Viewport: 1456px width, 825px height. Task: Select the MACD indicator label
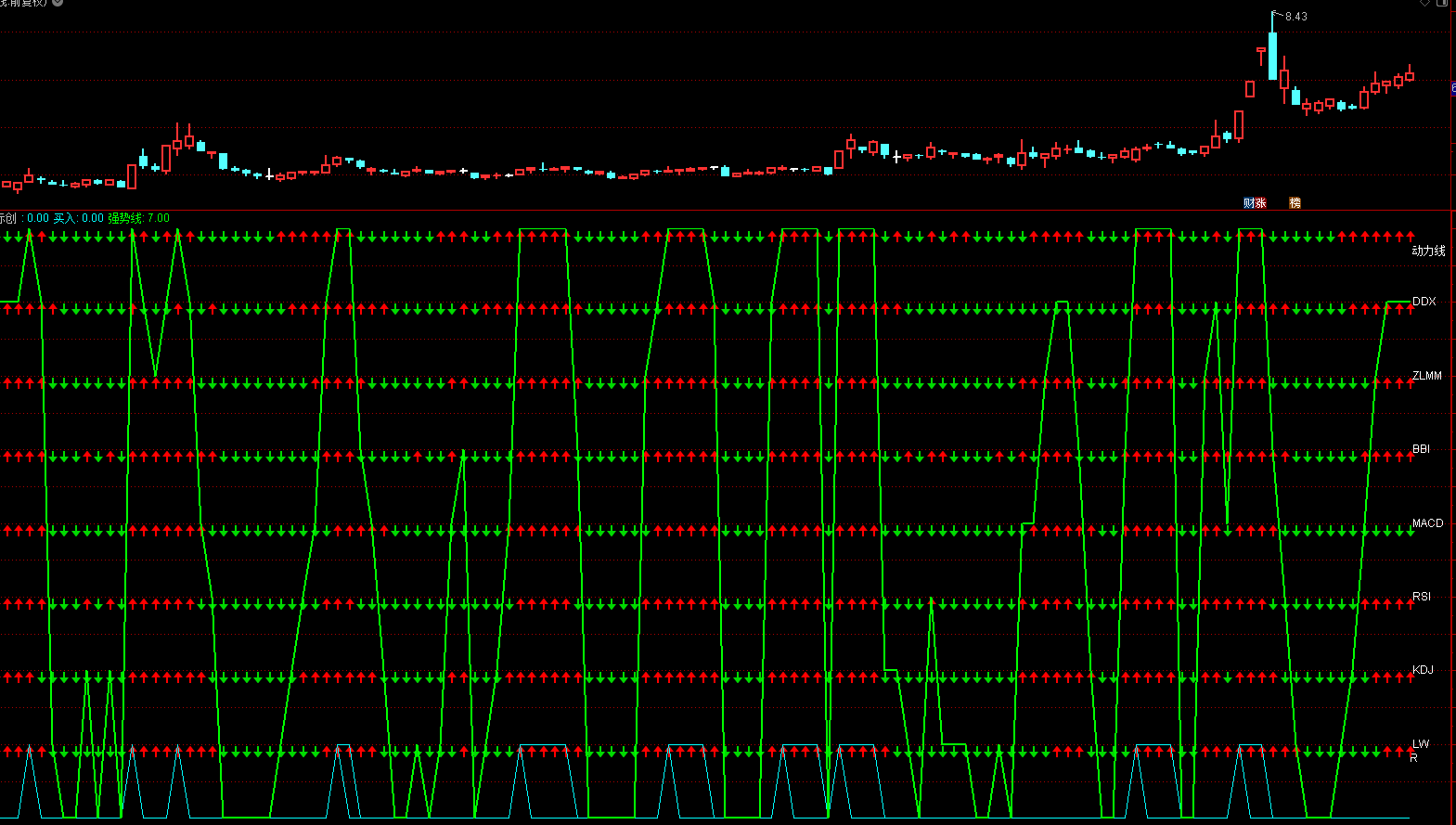coord(1427,523)
